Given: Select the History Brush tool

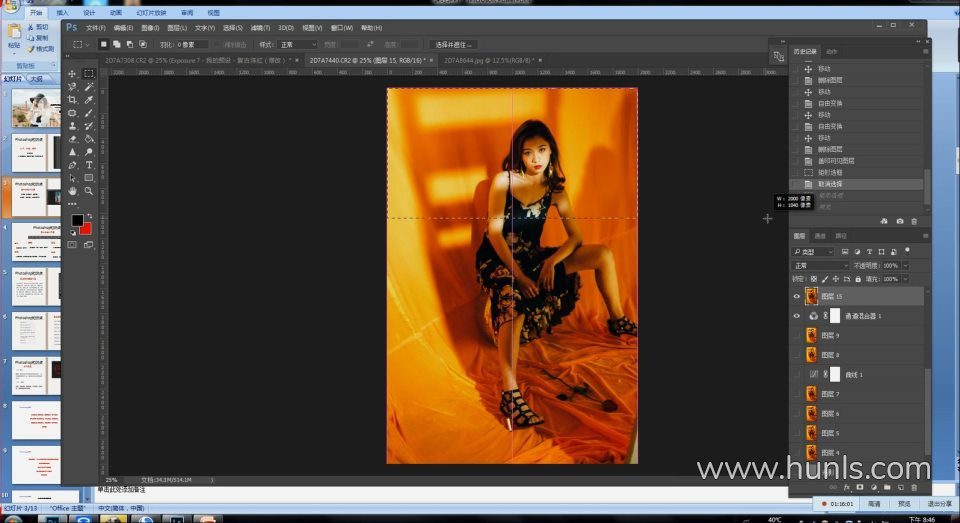Looking at the screenshot, I should (x=89, y=126).
